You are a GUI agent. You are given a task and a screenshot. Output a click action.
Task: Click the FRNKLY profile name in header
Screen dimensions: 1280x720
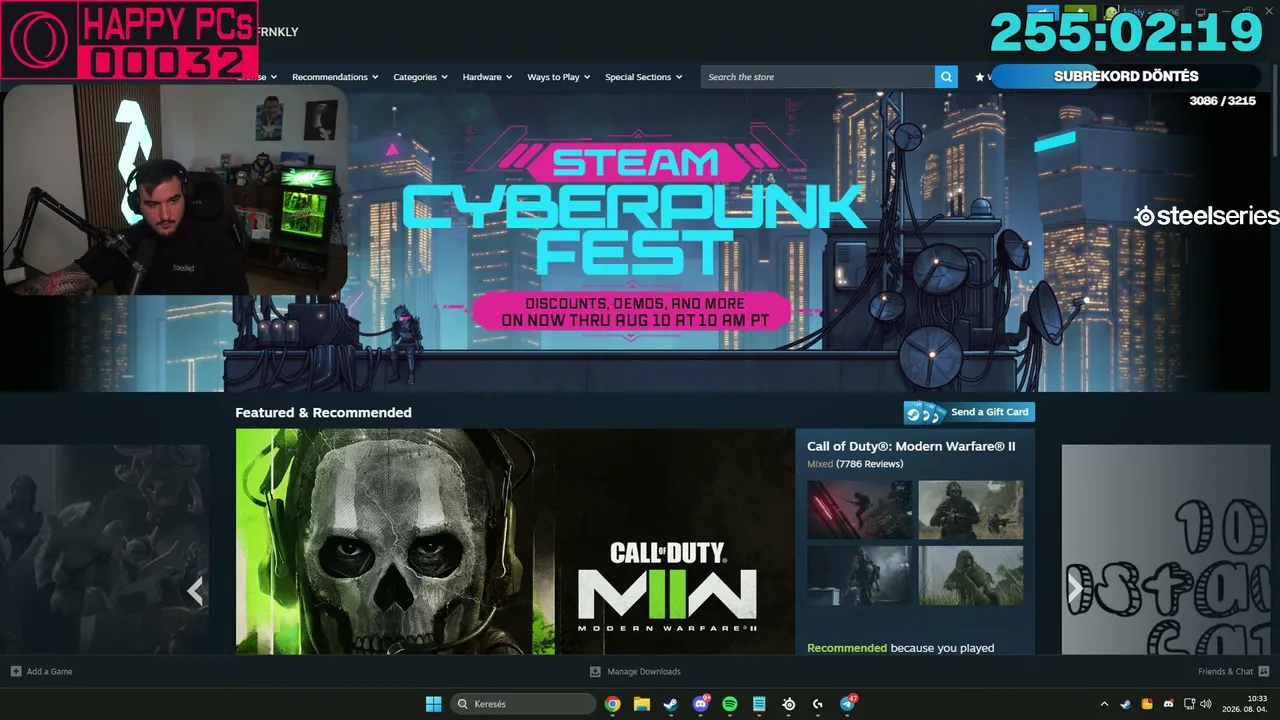coord(277,31)
